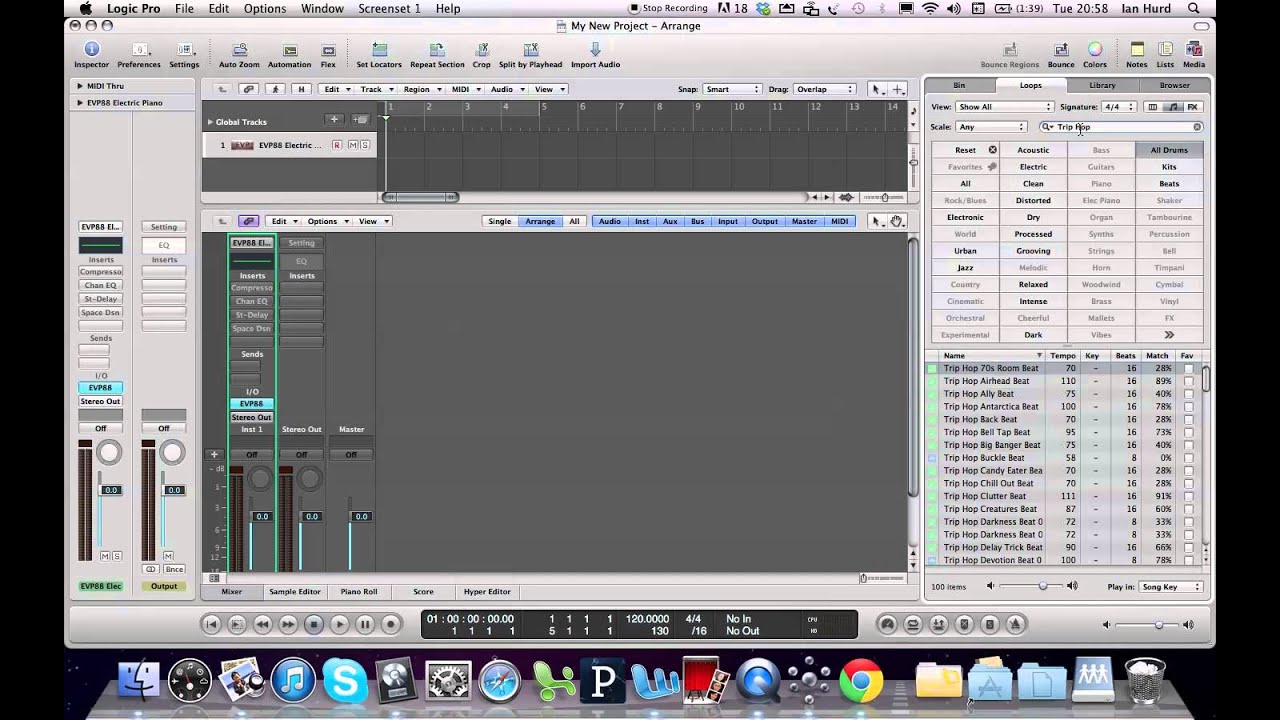Click the transport Stop button
The image size is (1280, 720).
[x=313, y=624]
